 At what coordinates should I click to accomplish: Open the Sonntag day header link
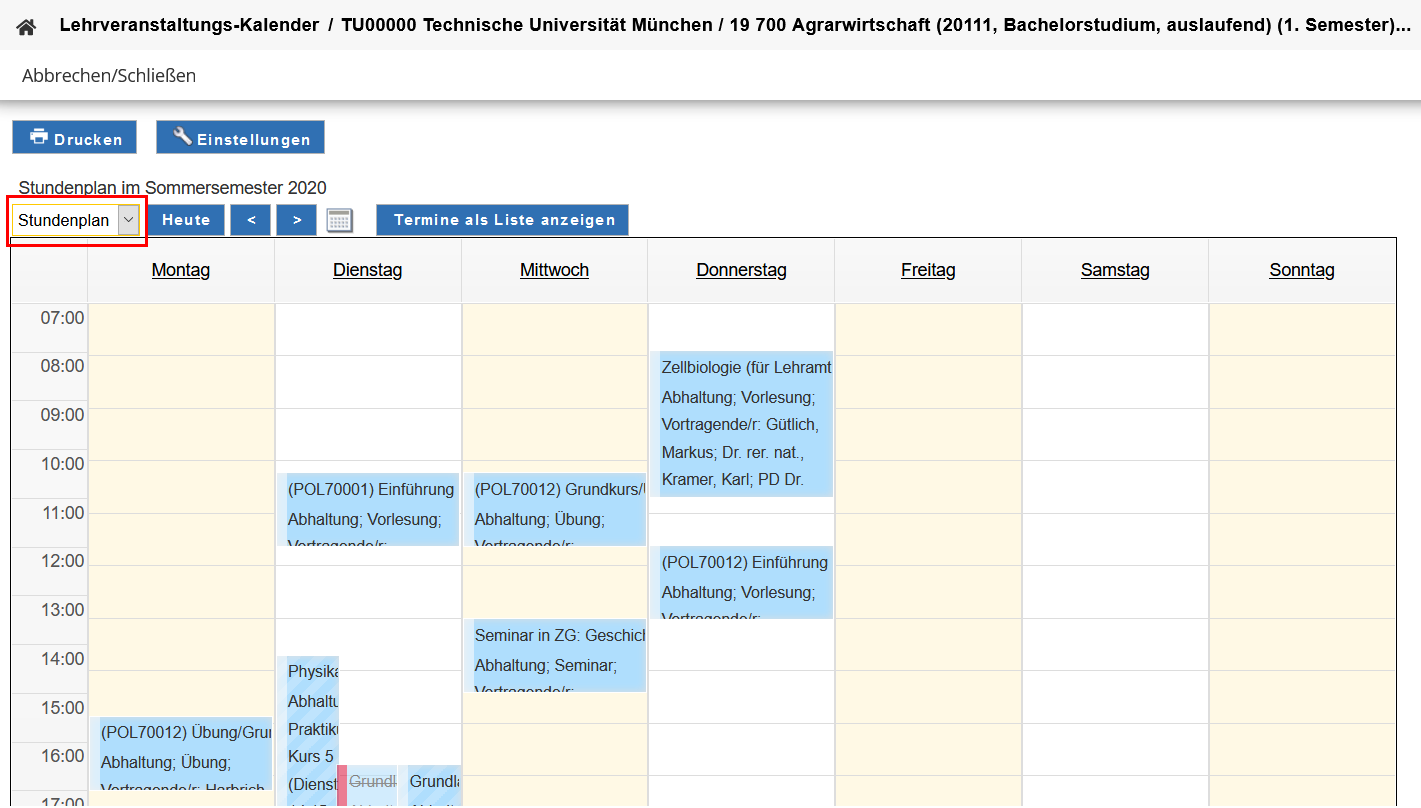click(1302, 270)
